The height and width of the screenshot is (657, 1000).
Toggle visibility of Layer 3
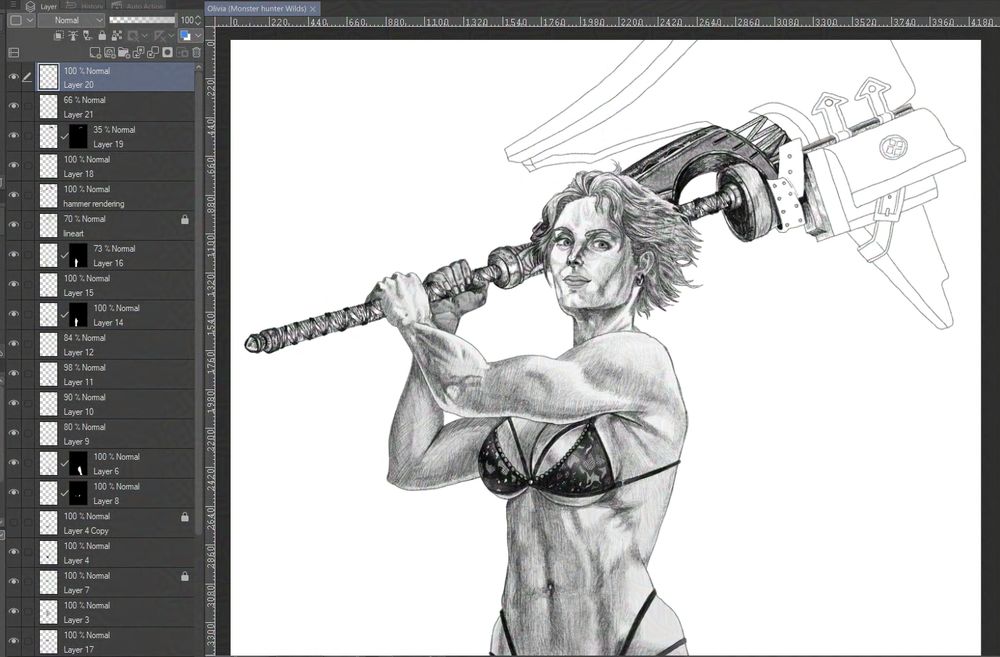pyautogui.click(x=13, y=612)
